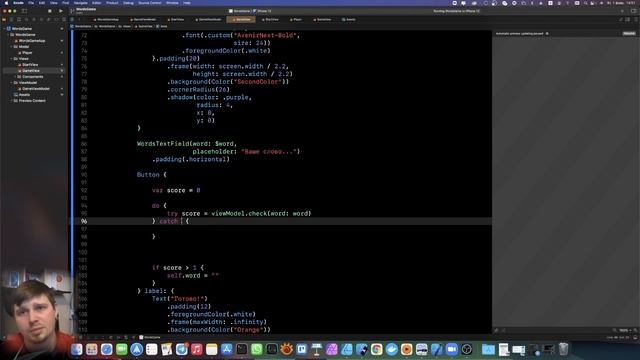This screenshot has width=640, height=360.
Task: Collapse the Views group
Action: coord(11,58)
